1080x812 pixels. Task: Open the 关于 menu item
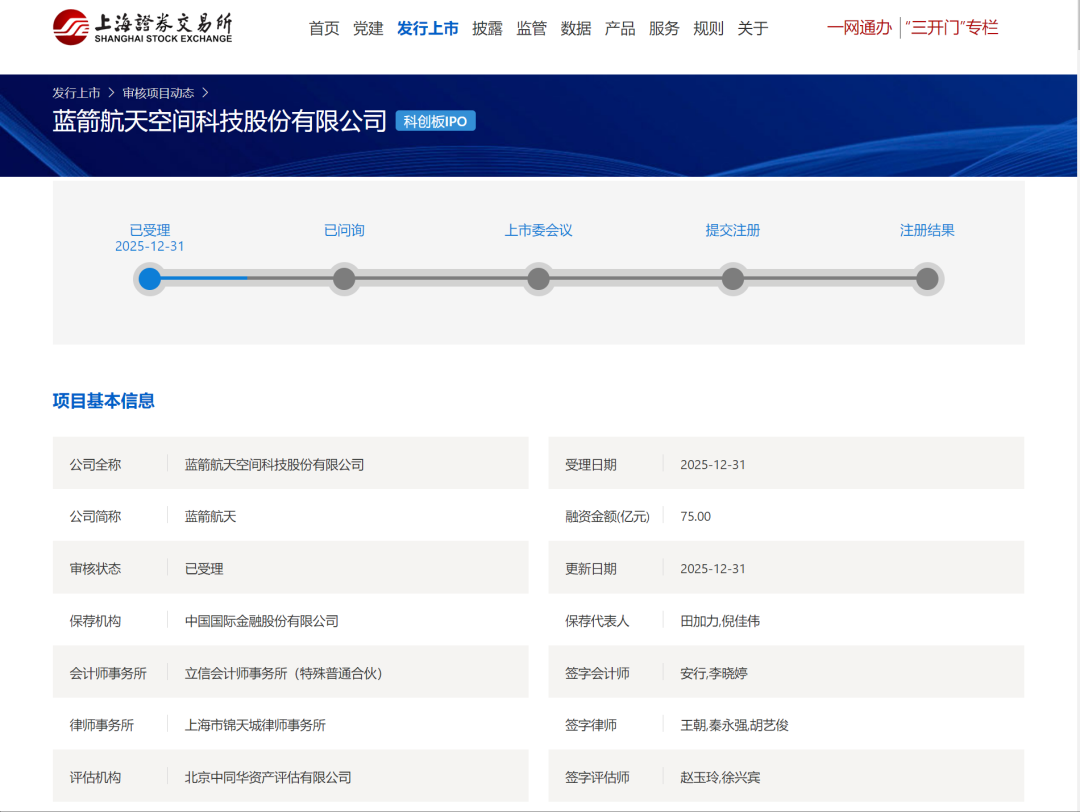752,28
